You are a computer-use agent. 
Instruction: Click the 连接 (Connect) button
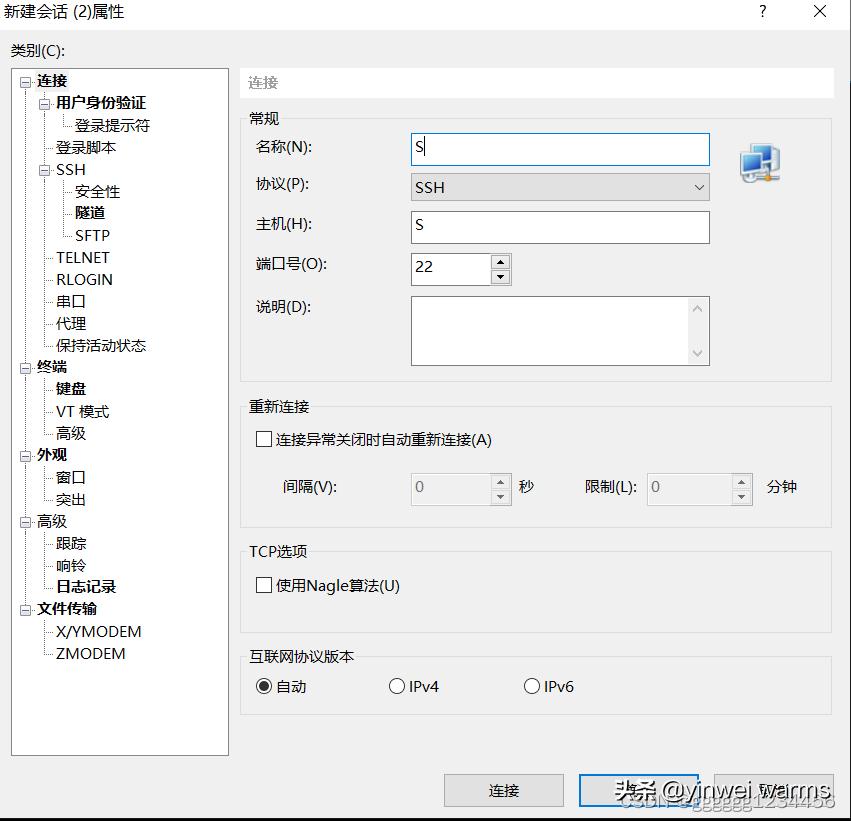tap(502, 790)
